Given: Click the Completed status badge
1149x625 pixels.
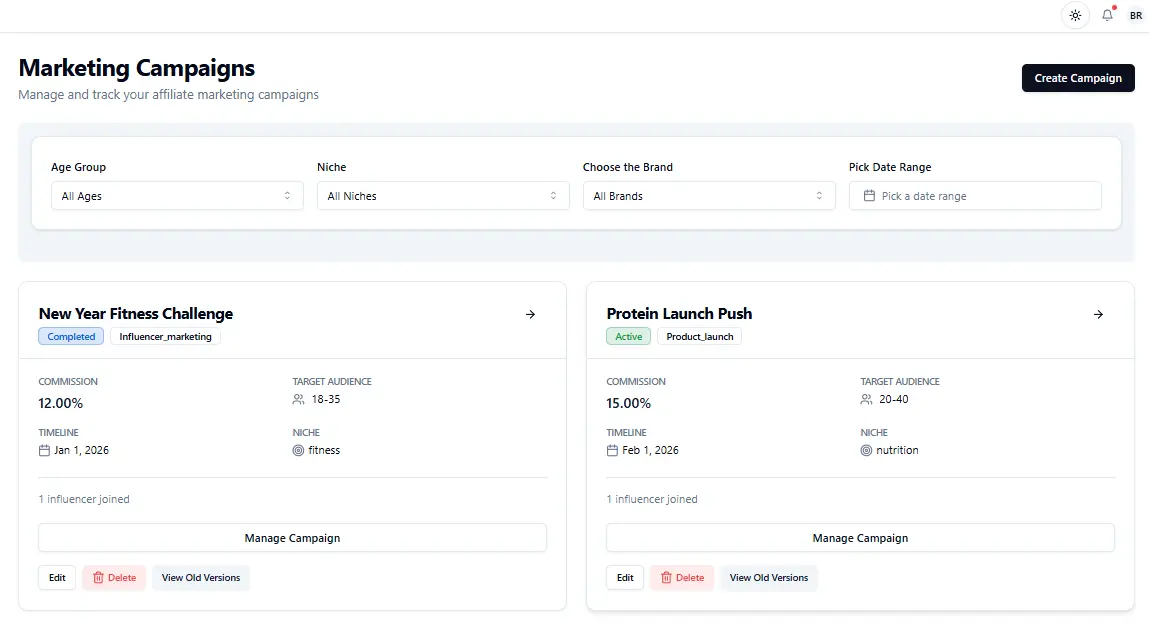Looking at the screenshot, I should pos(71,336).
